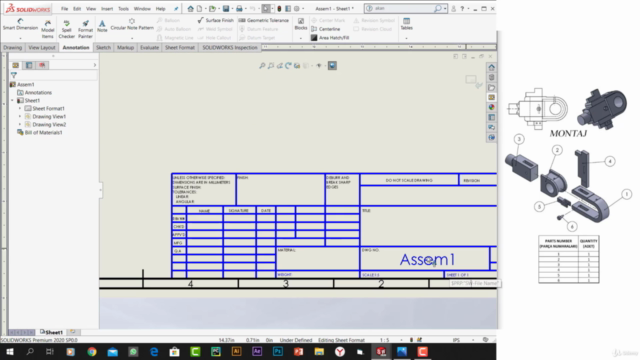
Task: Expand the Sheet Format1 node
Action: click(x=20, y=109)
